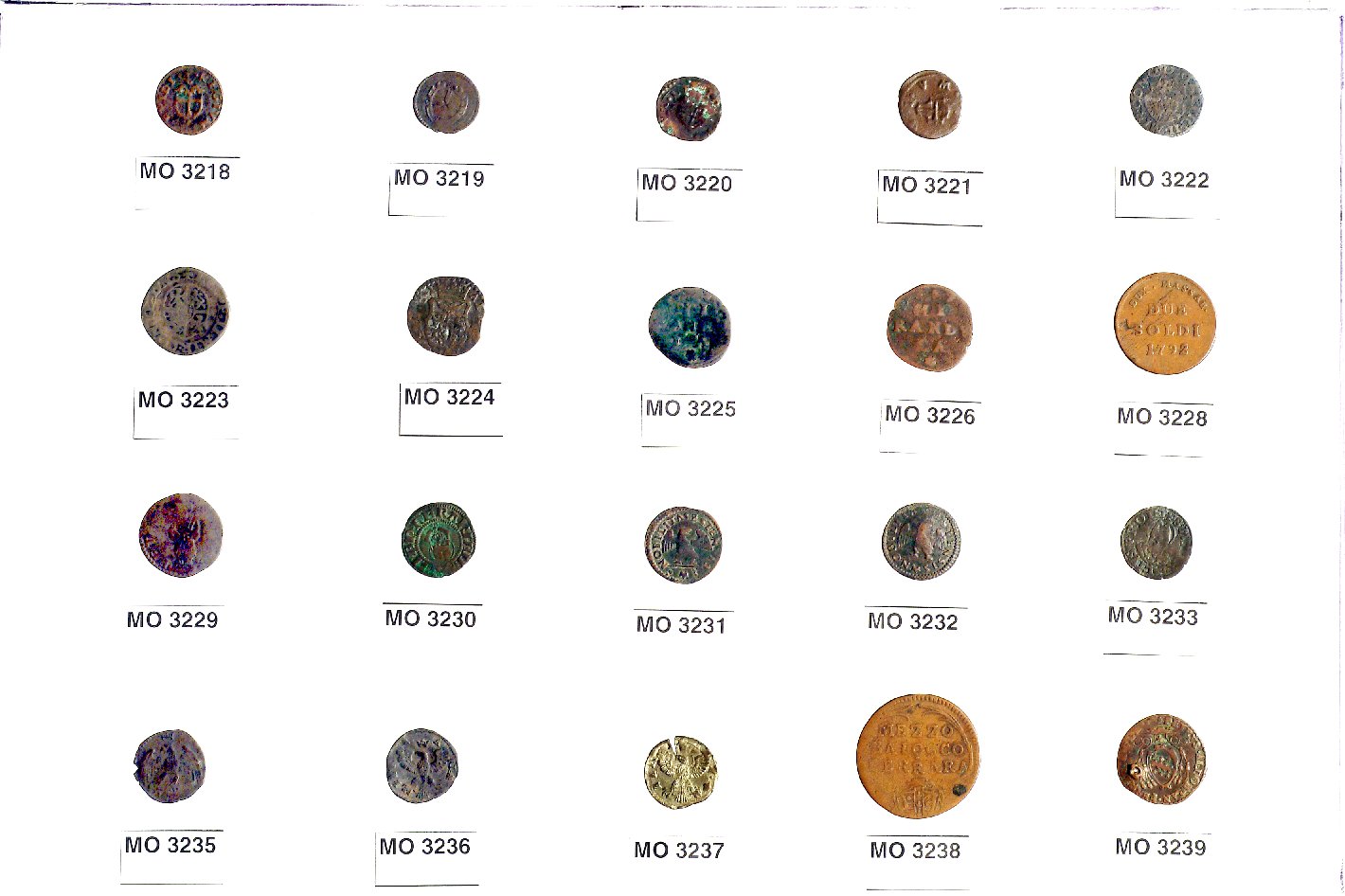Select the gold eagle coin MO 3237

coord(680,773)
